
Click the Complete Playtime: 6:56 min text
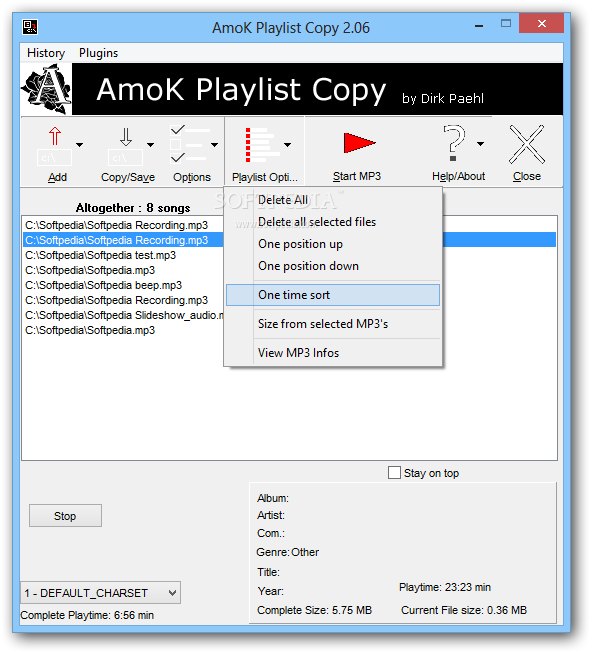(x=87, y=615)
